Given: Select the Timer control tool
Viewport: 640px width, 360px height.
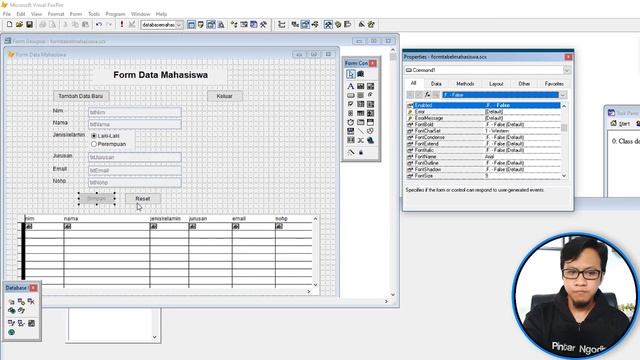Looking at the screenshot, I should pos(351,122).
